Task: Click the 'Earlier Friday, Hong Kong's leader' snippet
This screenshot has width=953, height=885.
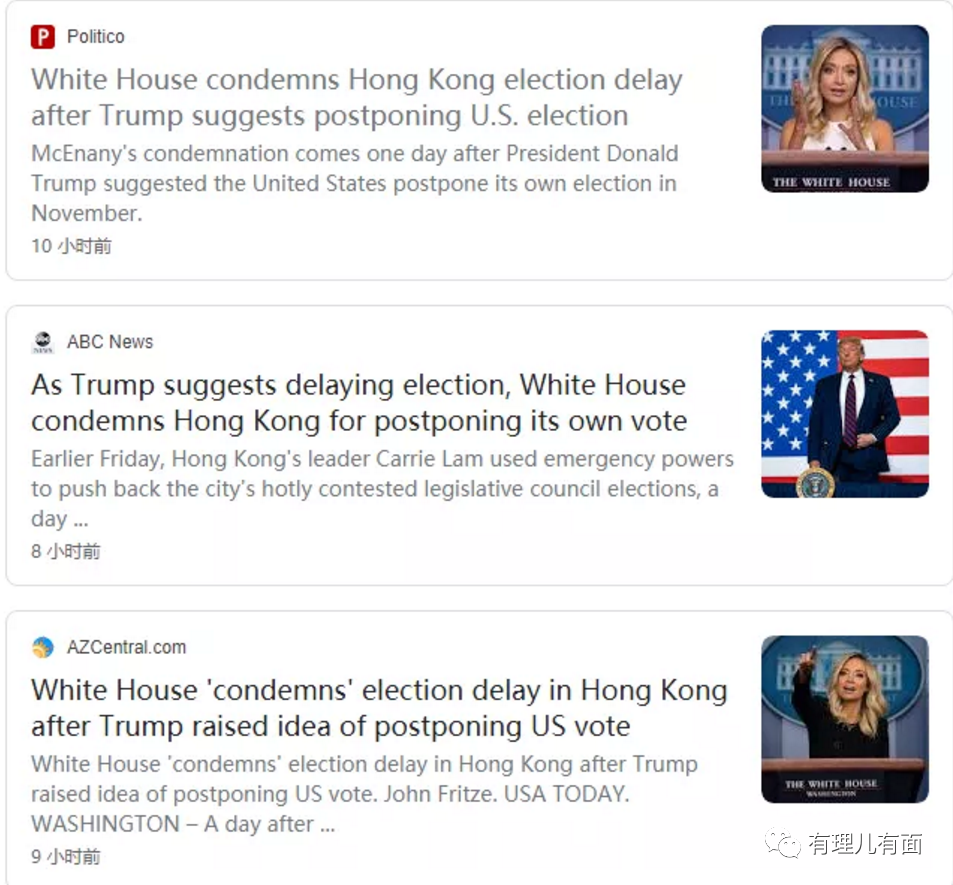Action: pyautogui.click(x=382, y=488)
